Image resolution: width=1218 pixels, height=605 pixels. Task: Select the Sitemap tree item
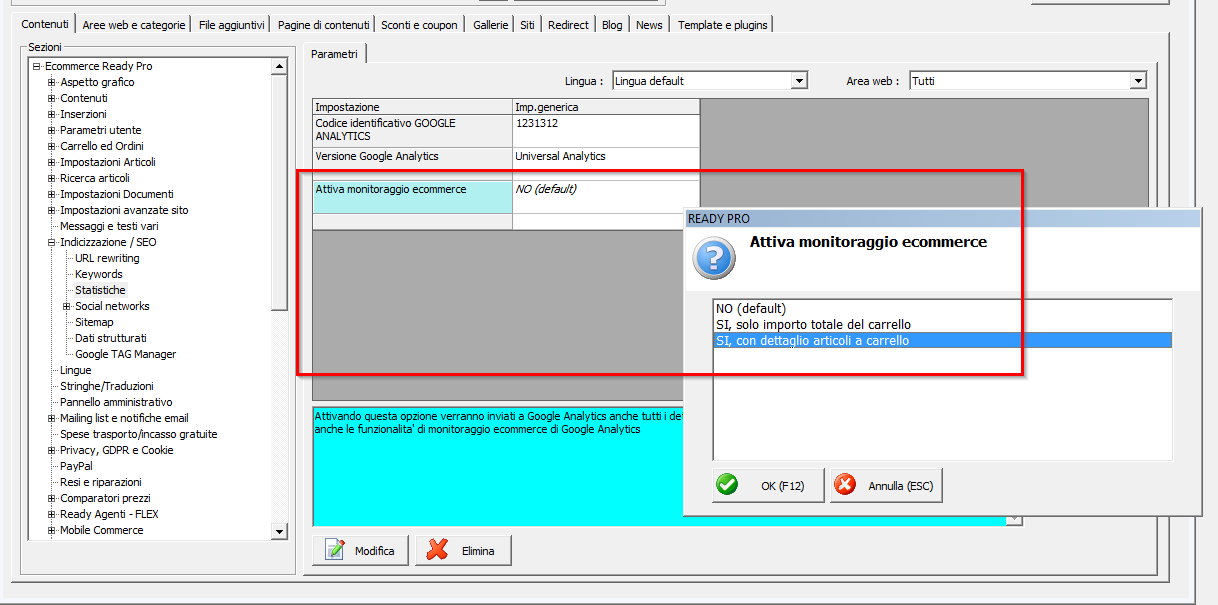click(x=94, y=322)
